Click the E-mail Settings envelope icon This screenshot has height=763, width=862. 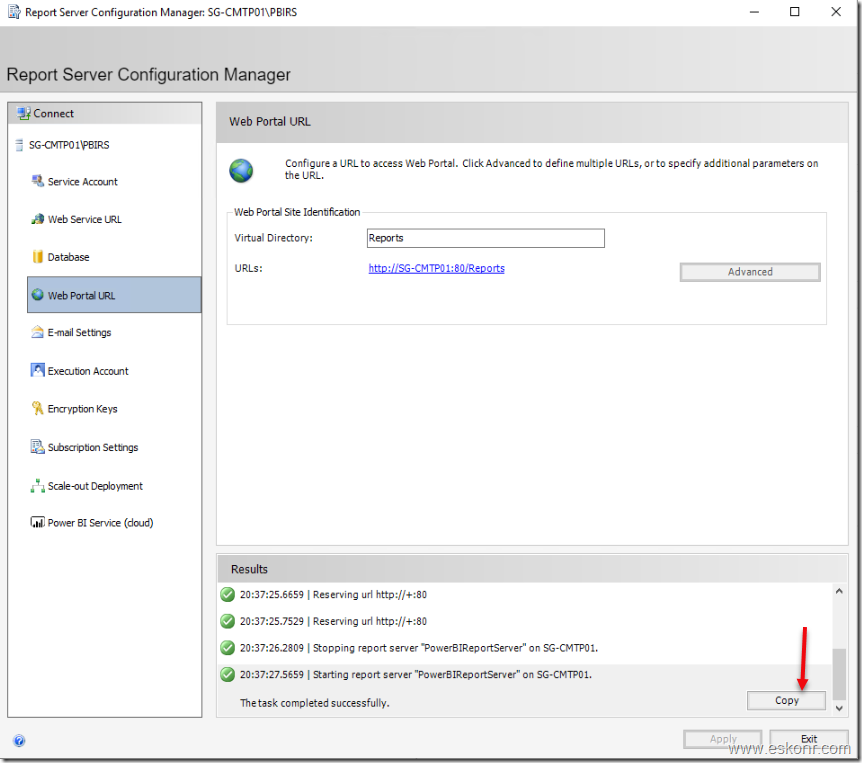[x=38, y=332]
